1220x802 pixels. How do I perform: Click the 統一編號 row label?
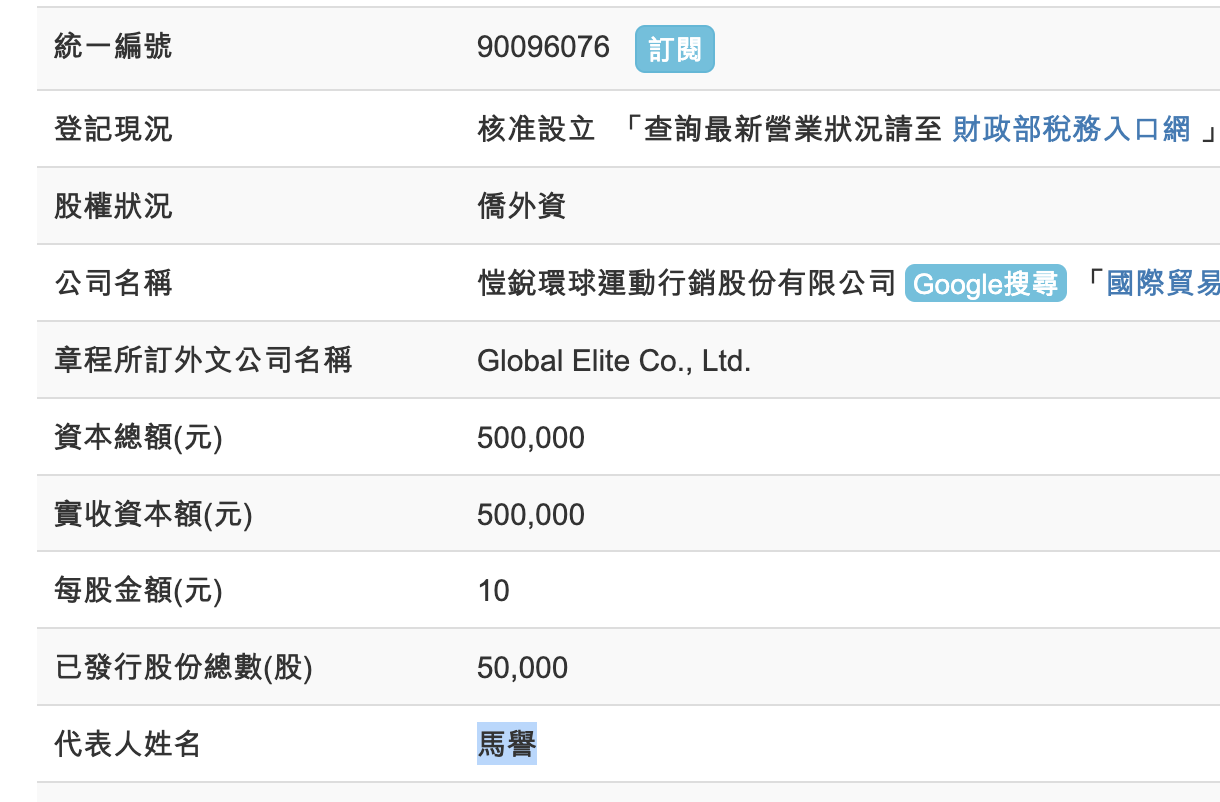point(113,47)
